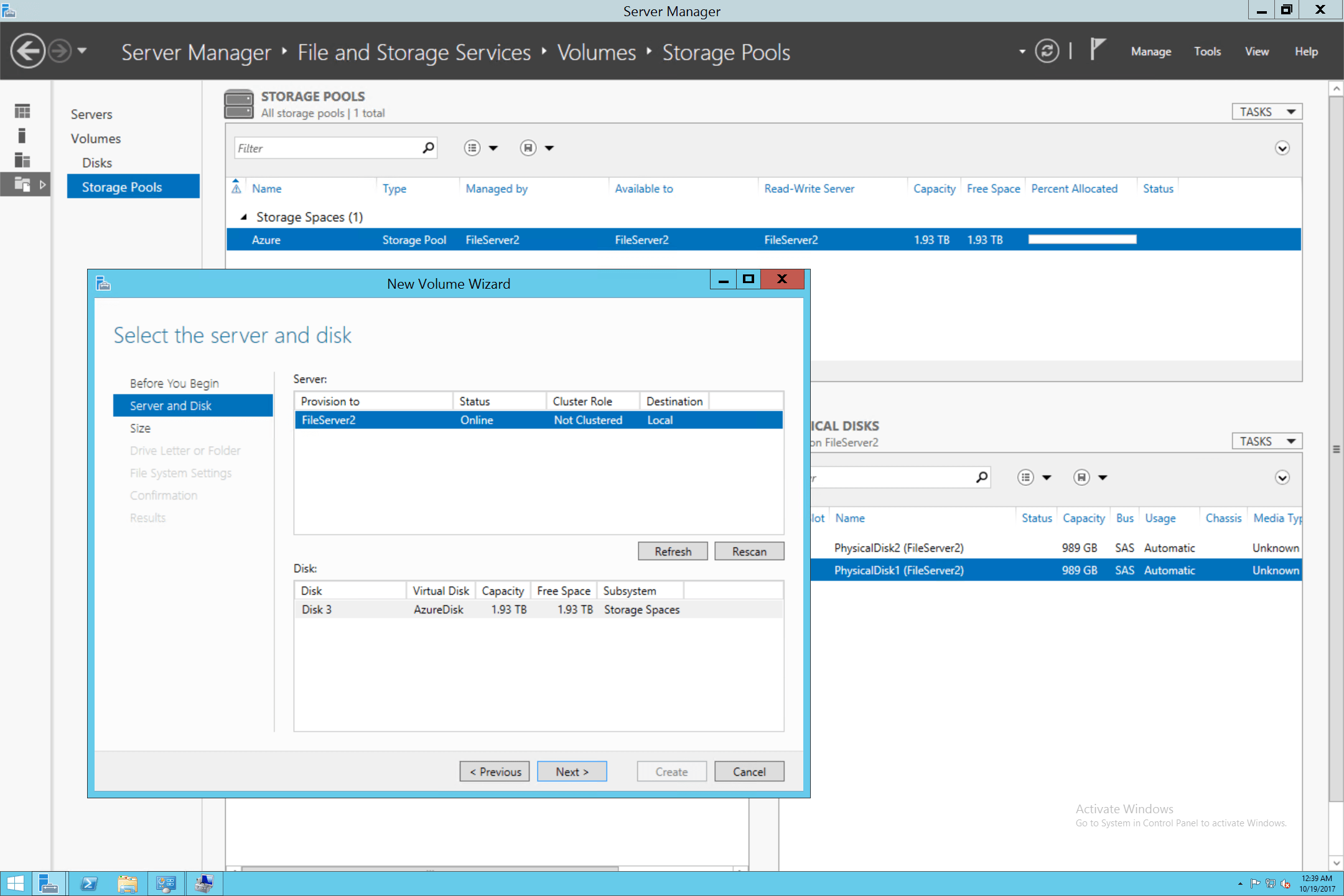Click the save query floppy icon
The image size is (1344, 896).
click(527, 147)
